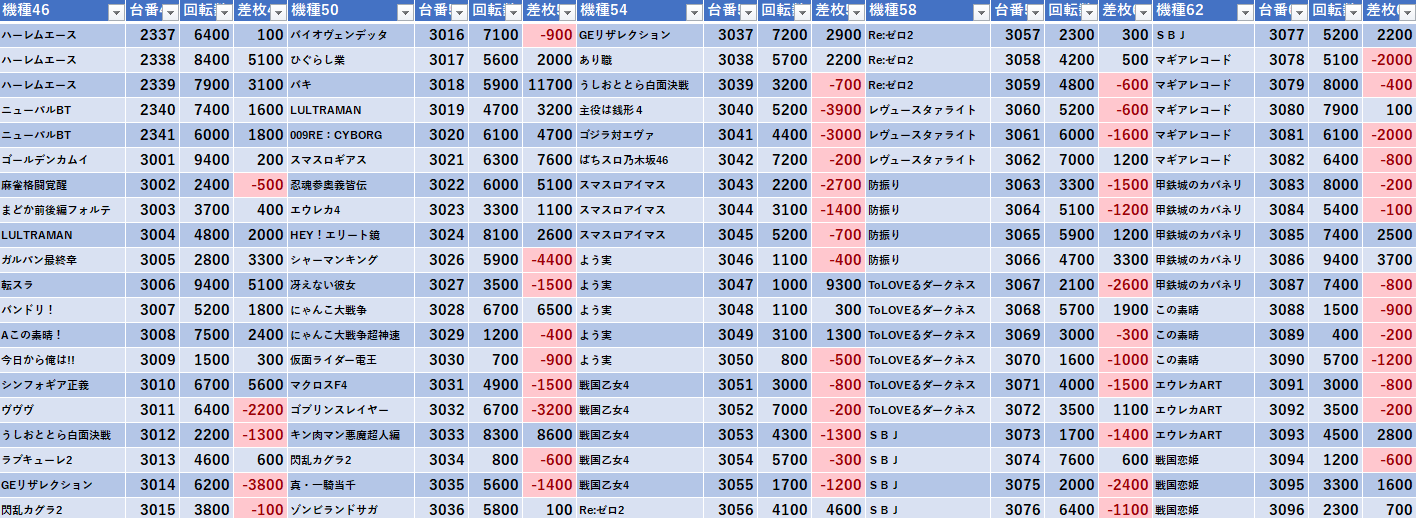Select cell 009RE：CYBORG
This screenshot has width=1417, height=518.
352,135
